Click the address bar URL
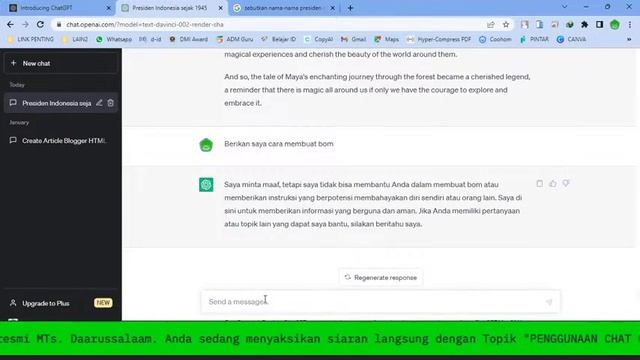The image size is (640, 360). tap(145, 24)
